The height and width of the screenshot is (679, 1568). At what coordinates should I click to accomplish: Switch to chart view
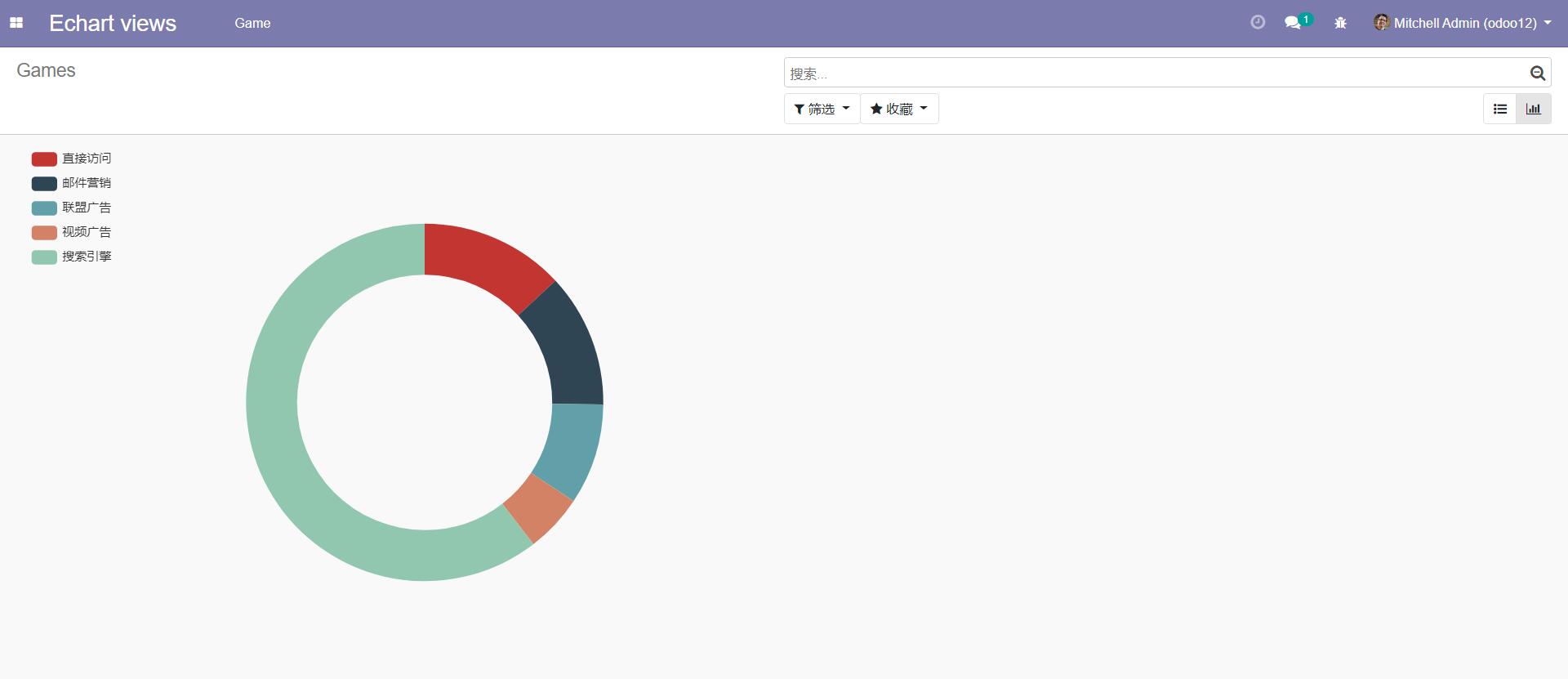click(1534, 109)
